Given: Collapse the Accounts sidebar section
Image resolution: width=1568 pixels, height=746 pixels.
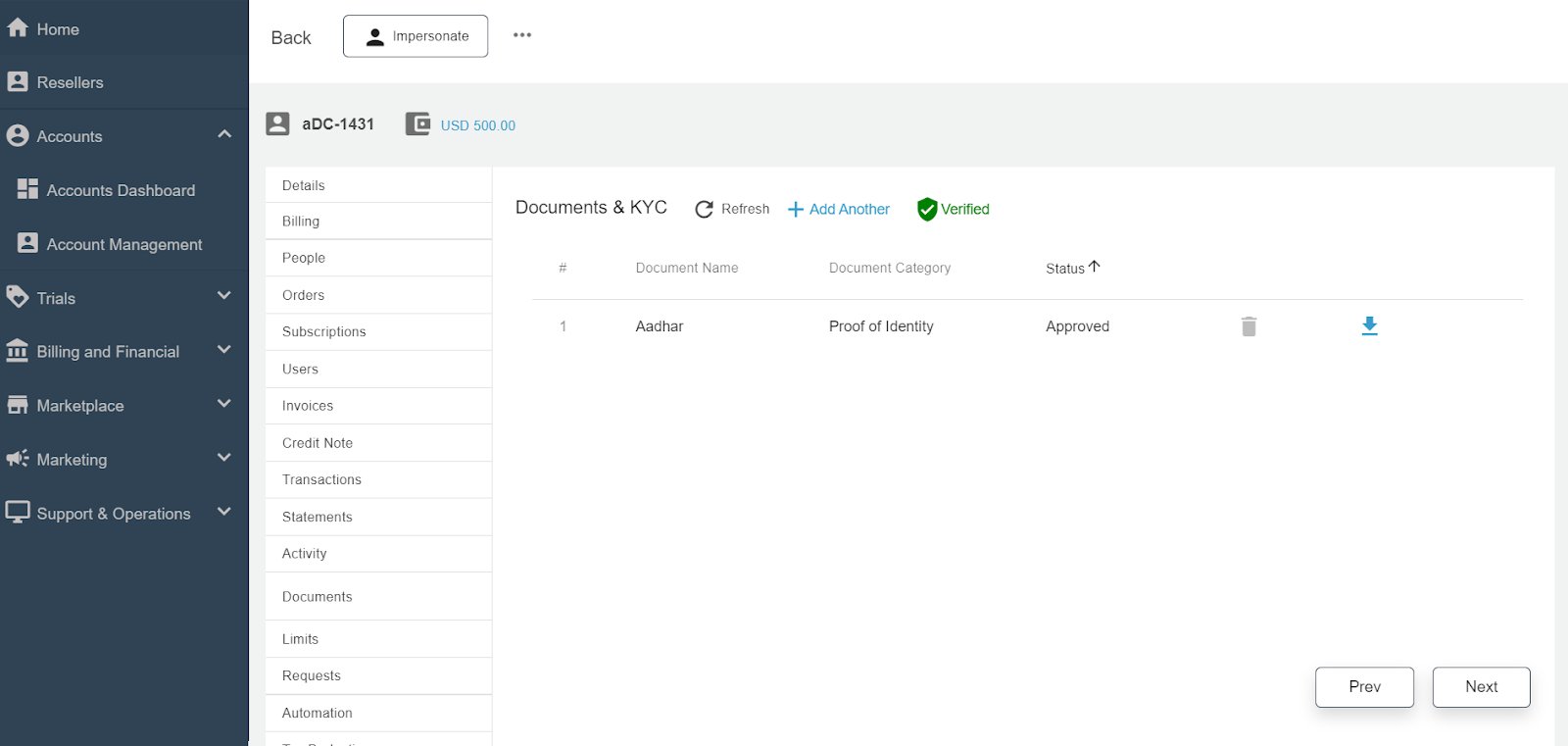Looking at the screenshot, I should [x=224, y=134].
